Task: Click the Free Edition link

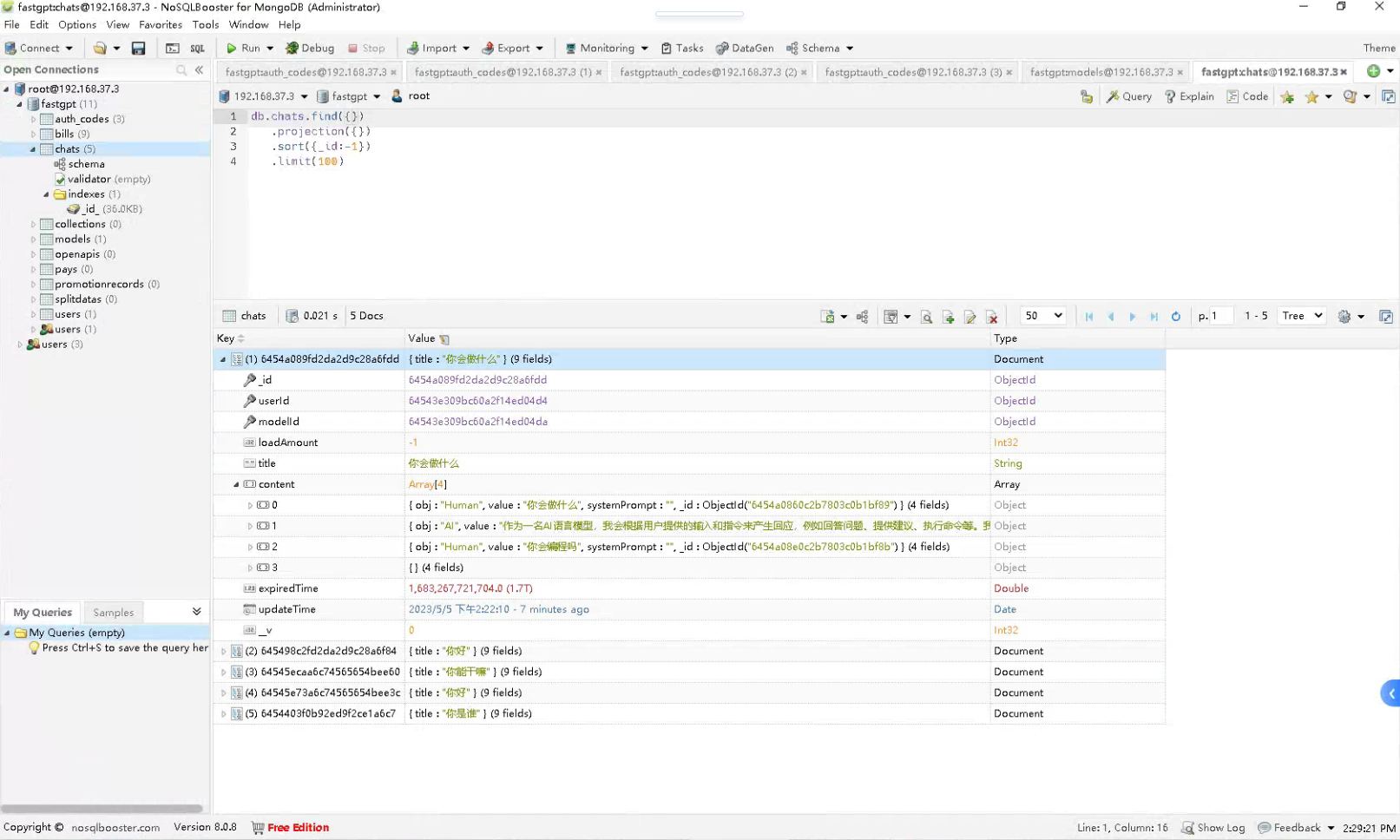Action: click(x=298, y=828)
